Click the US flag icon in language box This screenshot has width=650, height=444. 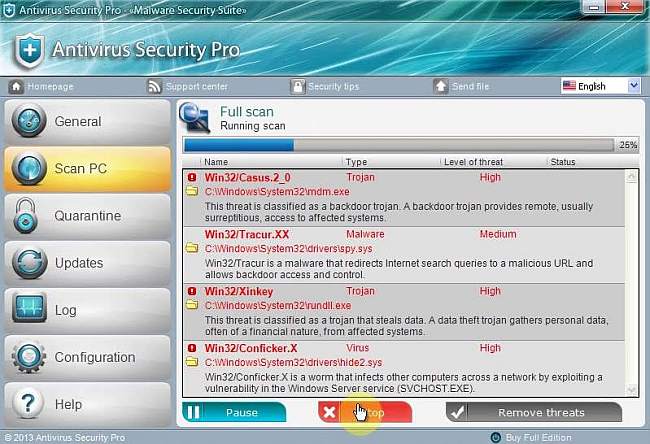(x=569, y=86)
